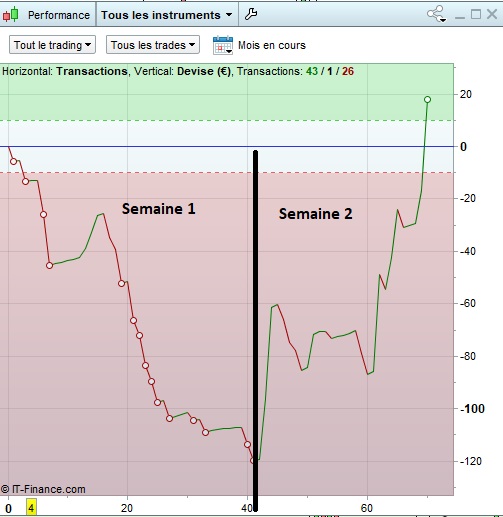Click the 60 label on horizontal axis
Viewport: 503px width, 517px height.
367,508
